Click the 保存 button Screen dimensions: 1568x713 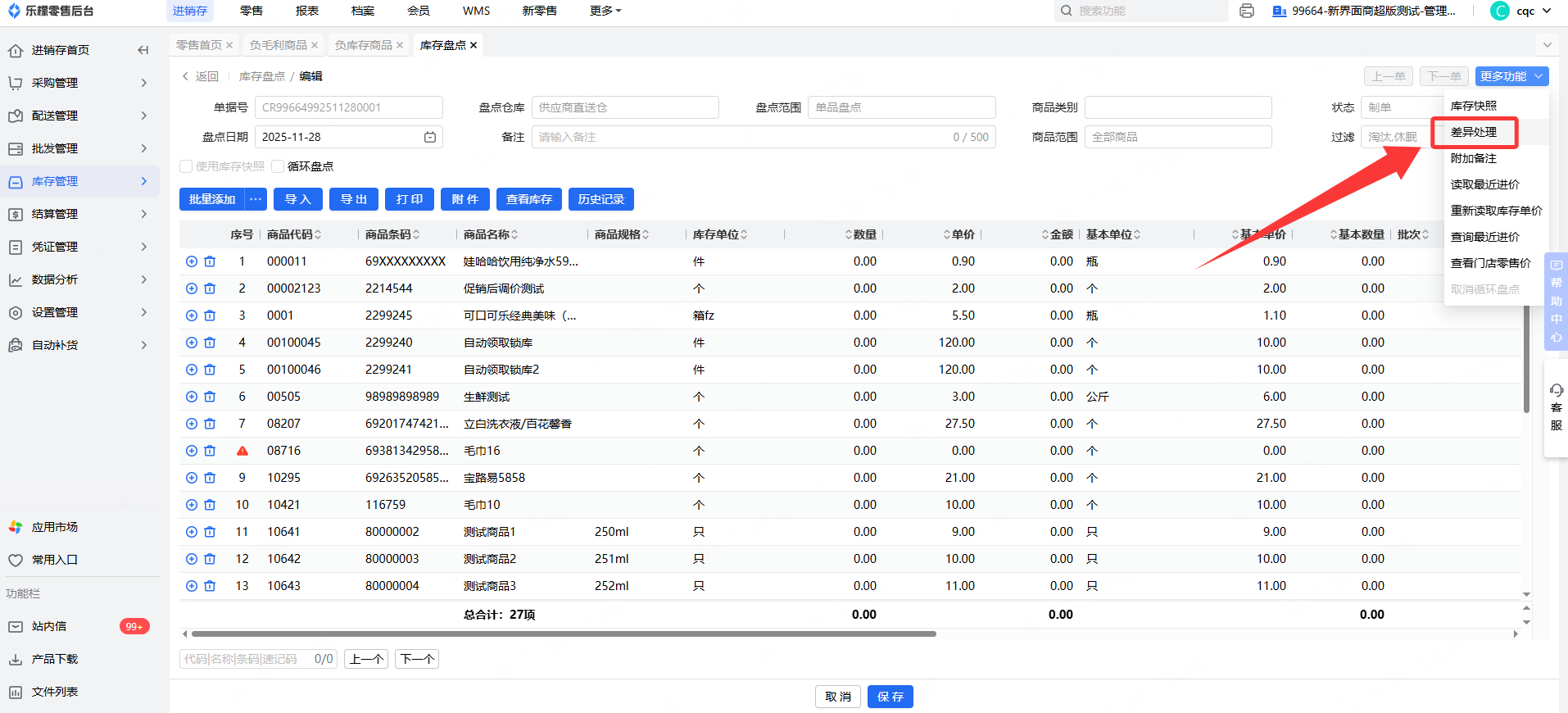point(890,697)
